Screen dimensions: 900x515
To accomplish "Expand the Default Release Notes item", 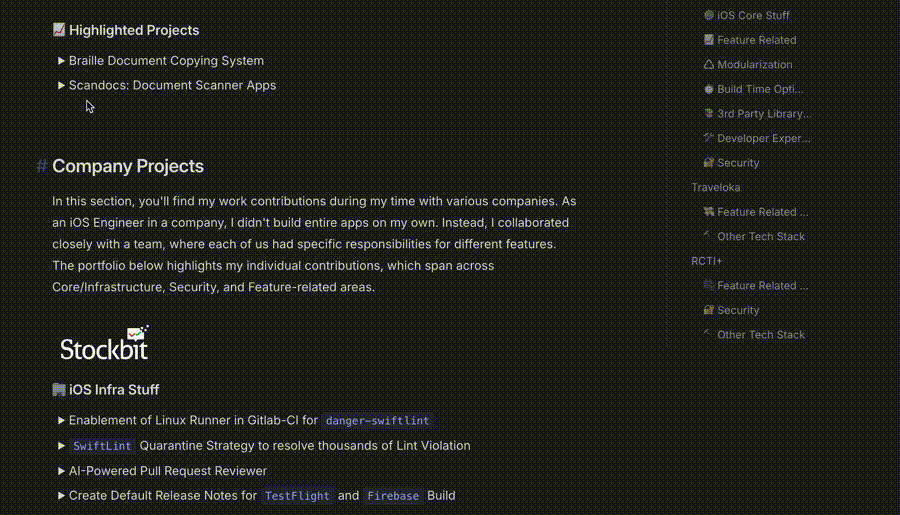I will (62, 496).
